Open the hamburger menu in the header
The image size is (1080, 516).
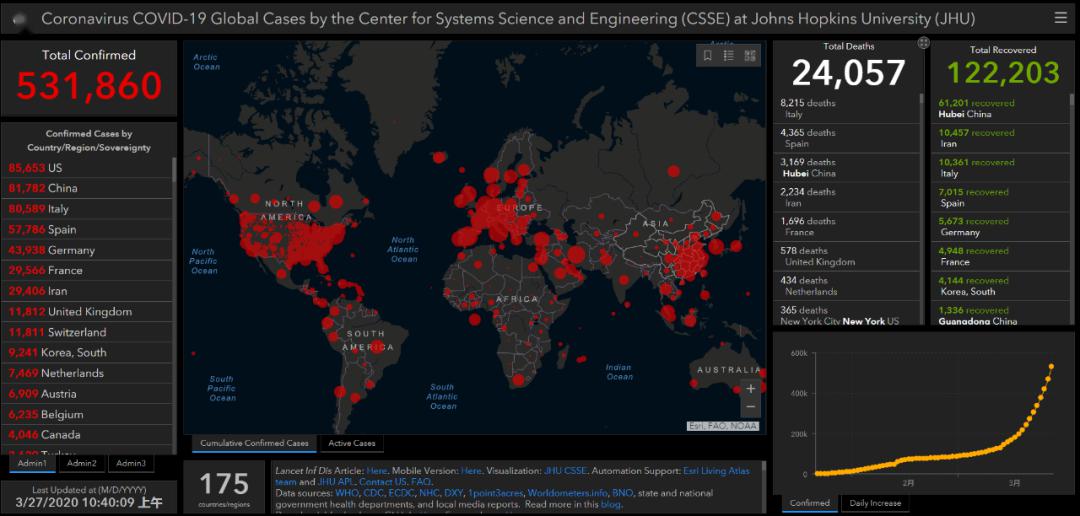click(x=1061, y=18)
